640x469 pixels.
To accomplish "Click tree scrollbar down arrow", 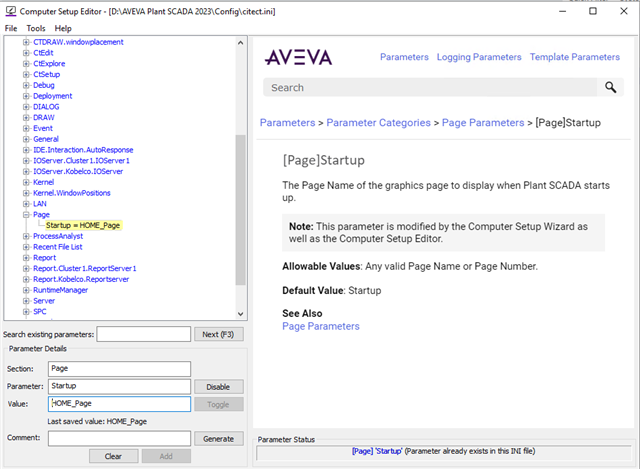I will 240,314.
